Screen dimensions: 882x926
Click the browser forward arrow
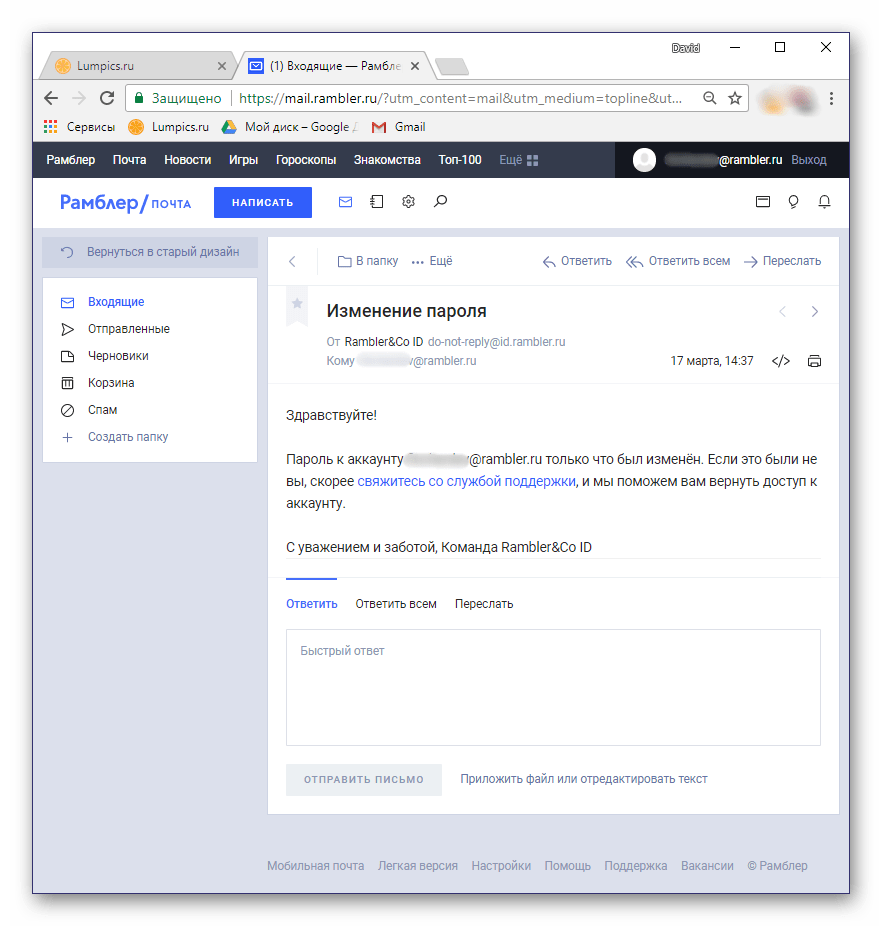[x=79, y=98]
